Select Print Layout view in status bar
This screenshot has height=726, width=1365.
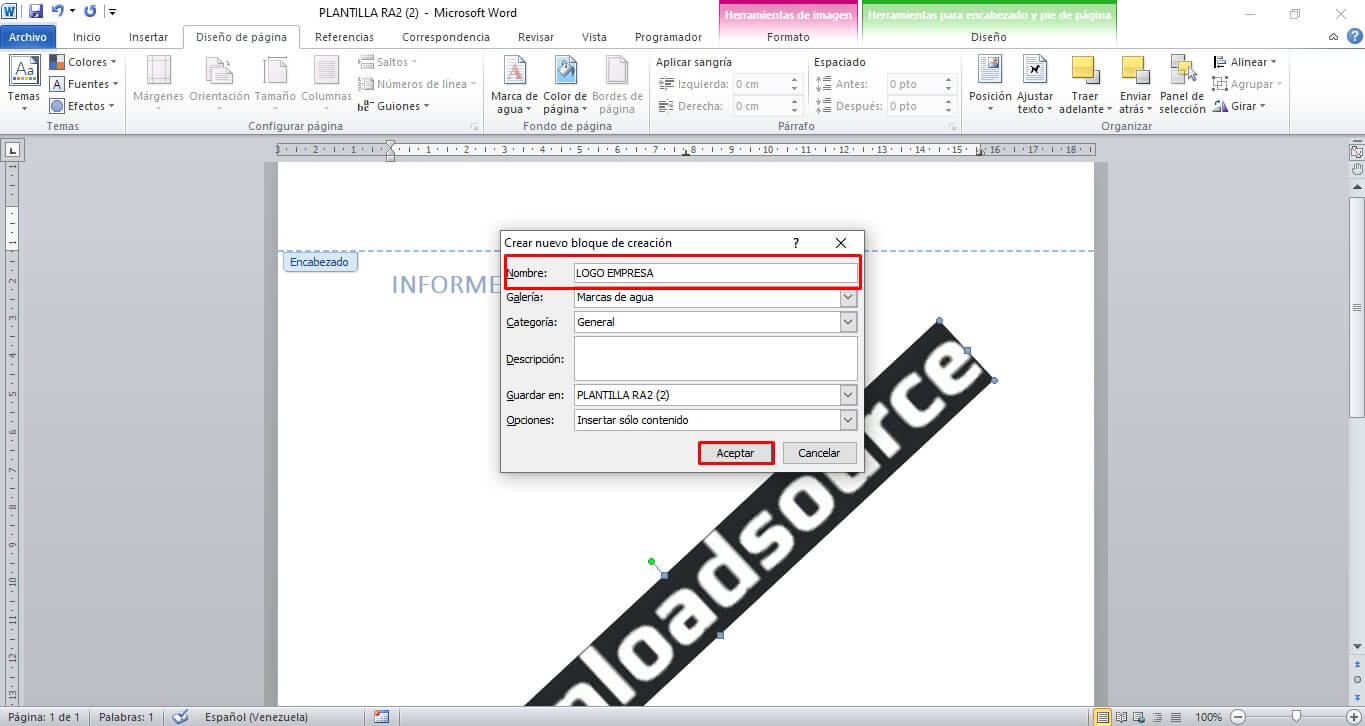1102,717
